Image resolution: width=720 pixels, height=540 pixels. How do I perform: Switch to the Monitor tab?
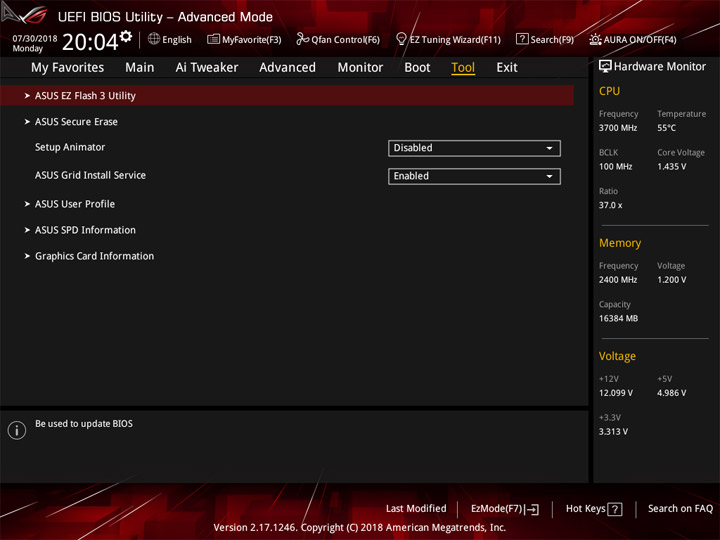tap(360, 68)
